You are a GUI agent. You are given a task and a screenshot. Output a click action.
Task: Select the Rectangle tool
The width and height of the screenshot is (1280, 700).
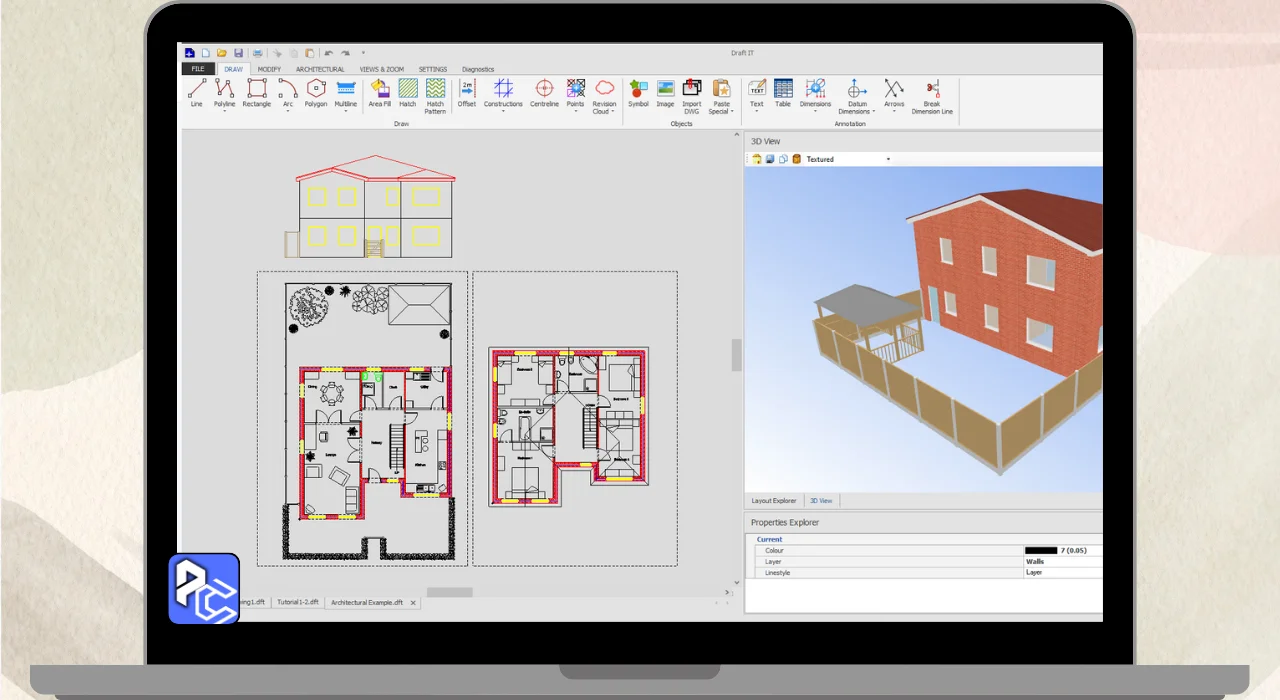(x=256, y=92)
